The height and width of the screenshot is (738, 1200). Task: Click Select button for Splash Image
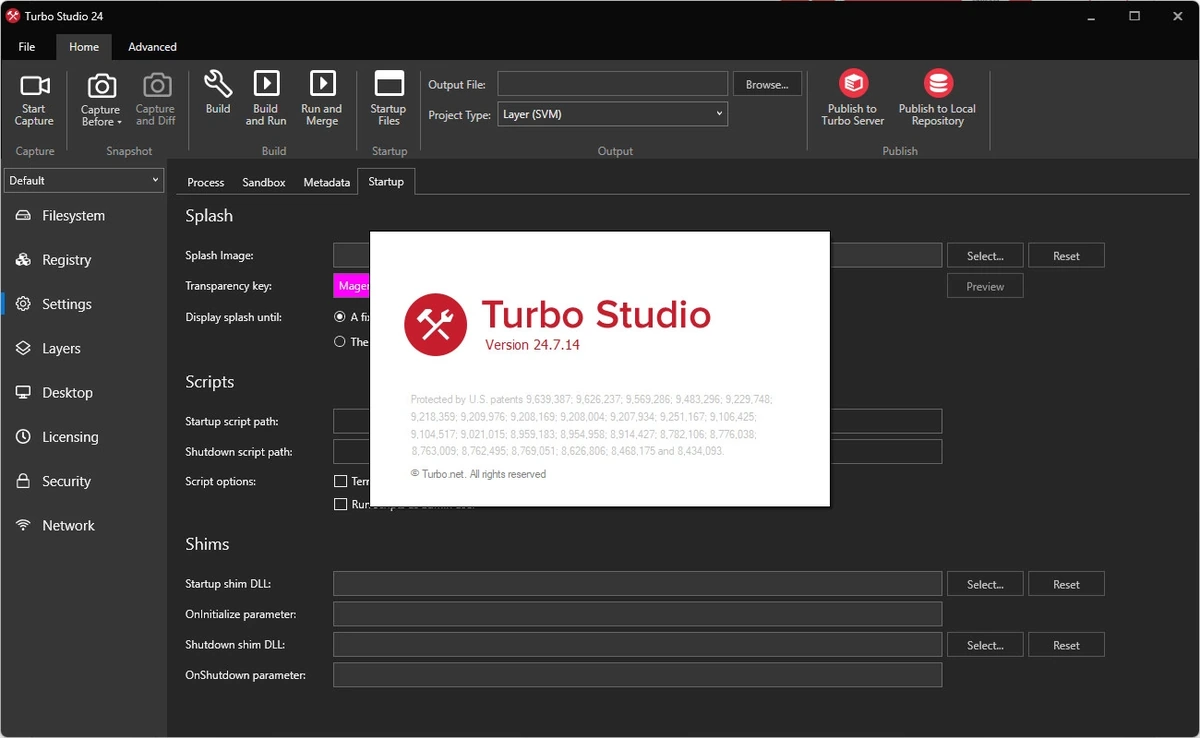tap(985, 256)
